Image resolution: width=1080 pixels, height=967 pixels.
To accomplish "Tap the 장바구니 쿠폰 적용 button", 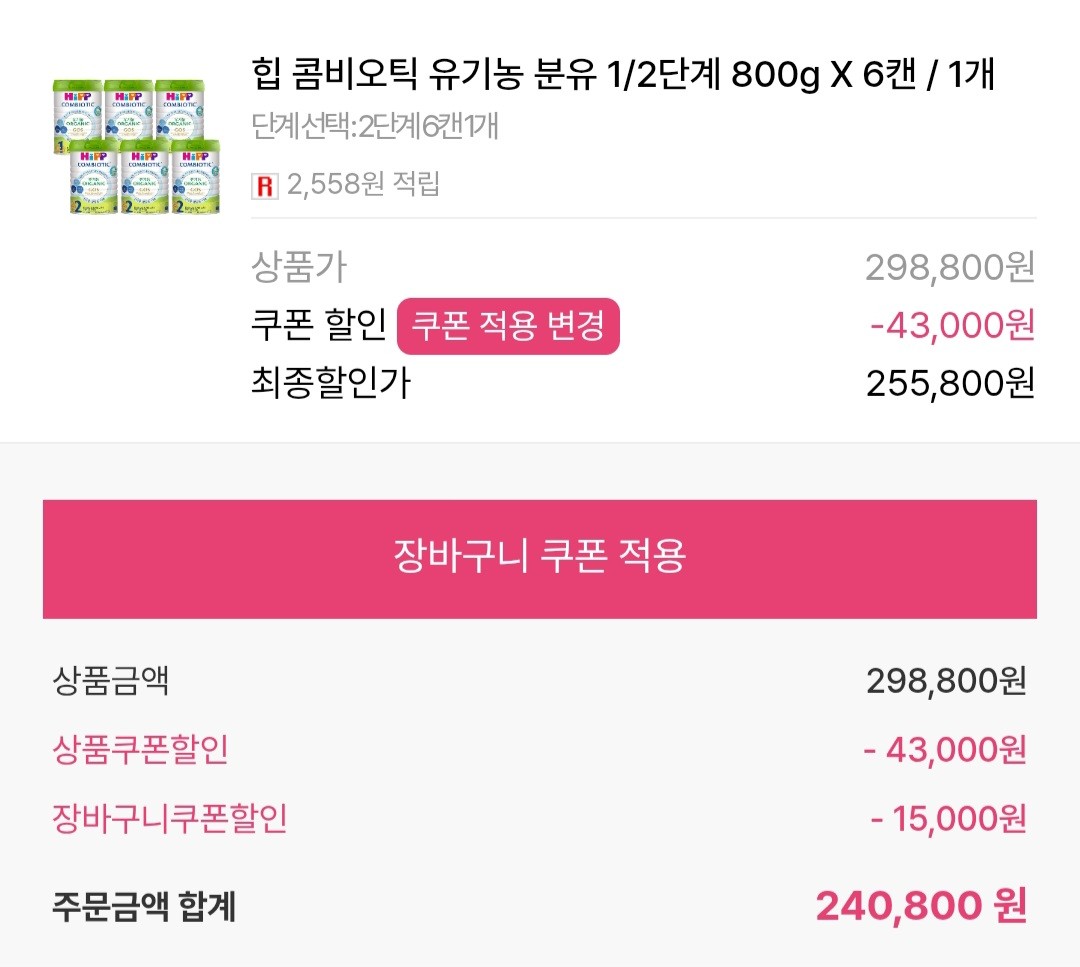I will click(x=539, y=557).
